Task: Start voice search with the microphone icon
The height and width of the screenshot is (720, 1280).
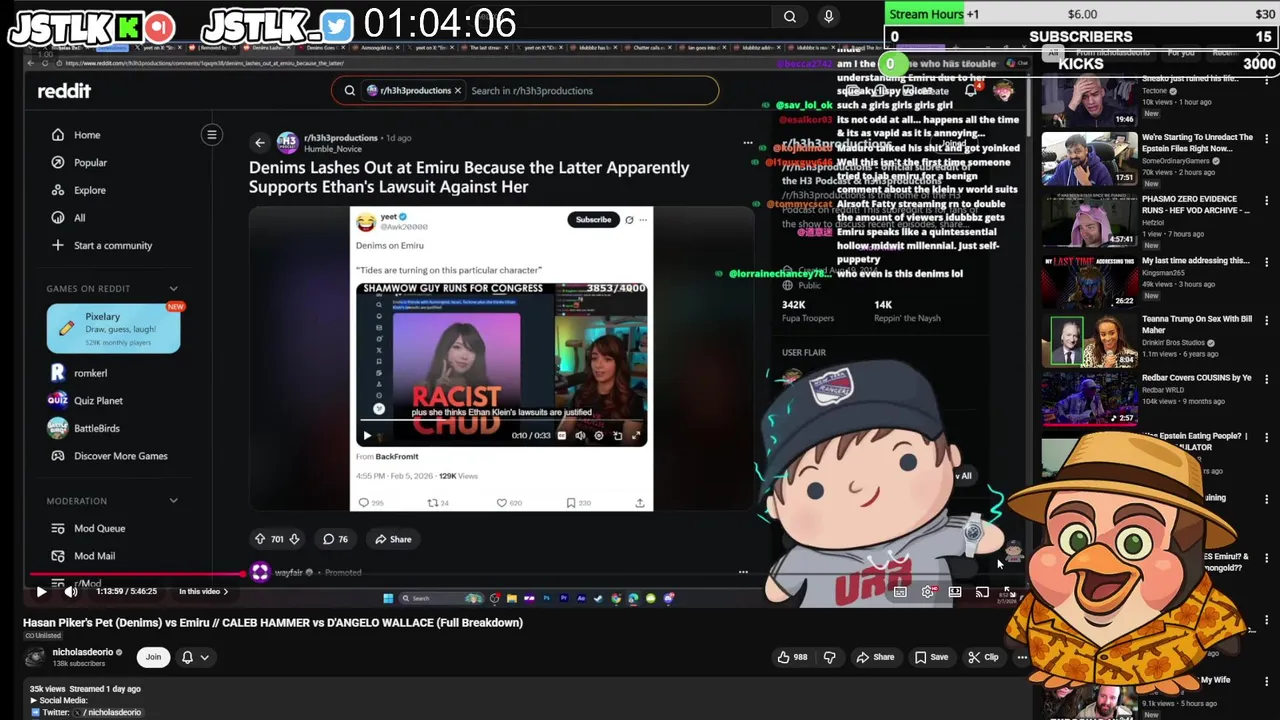Action: 828,16
